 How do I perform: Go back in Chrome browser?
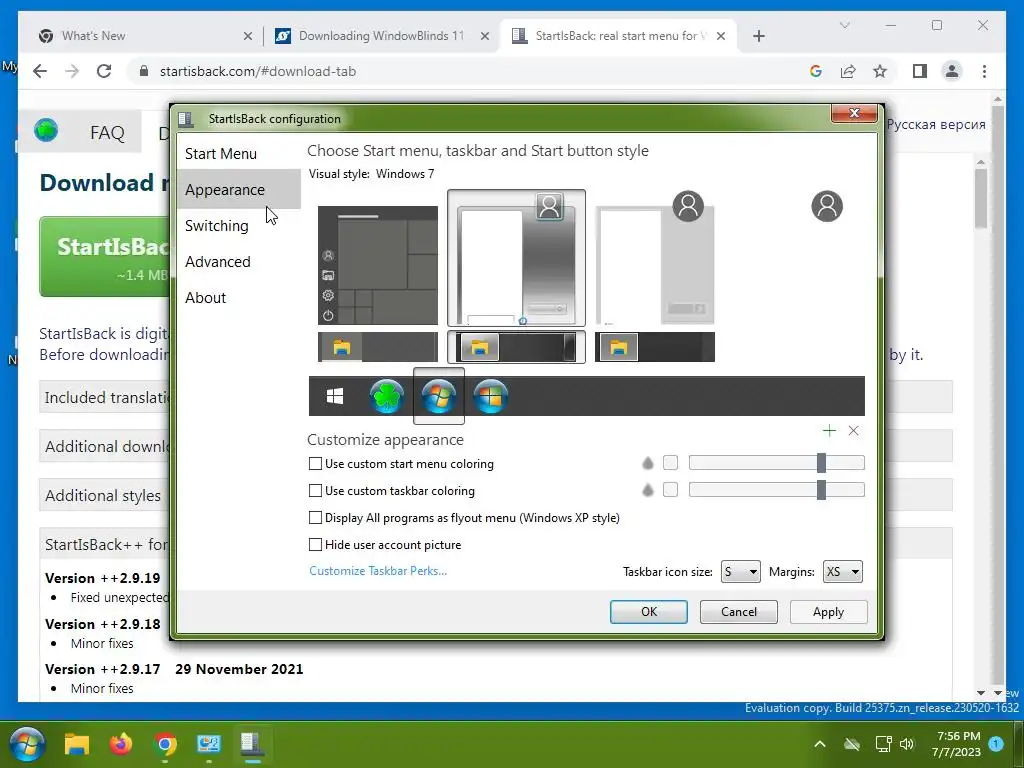tap(40, 71)
